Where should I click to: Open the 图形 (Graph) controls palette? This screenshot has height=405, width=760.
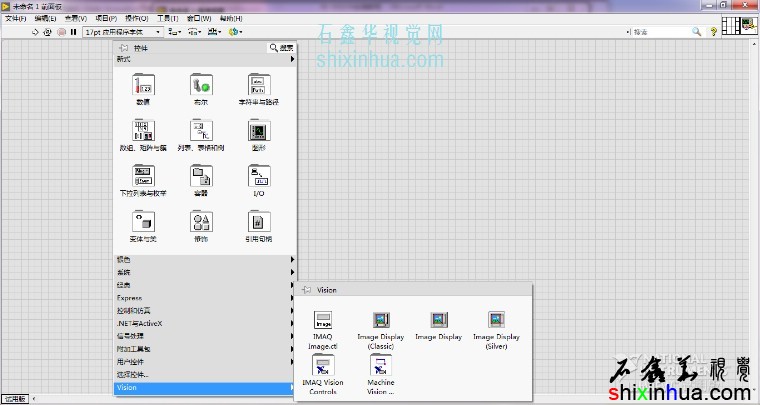(258, 131)
